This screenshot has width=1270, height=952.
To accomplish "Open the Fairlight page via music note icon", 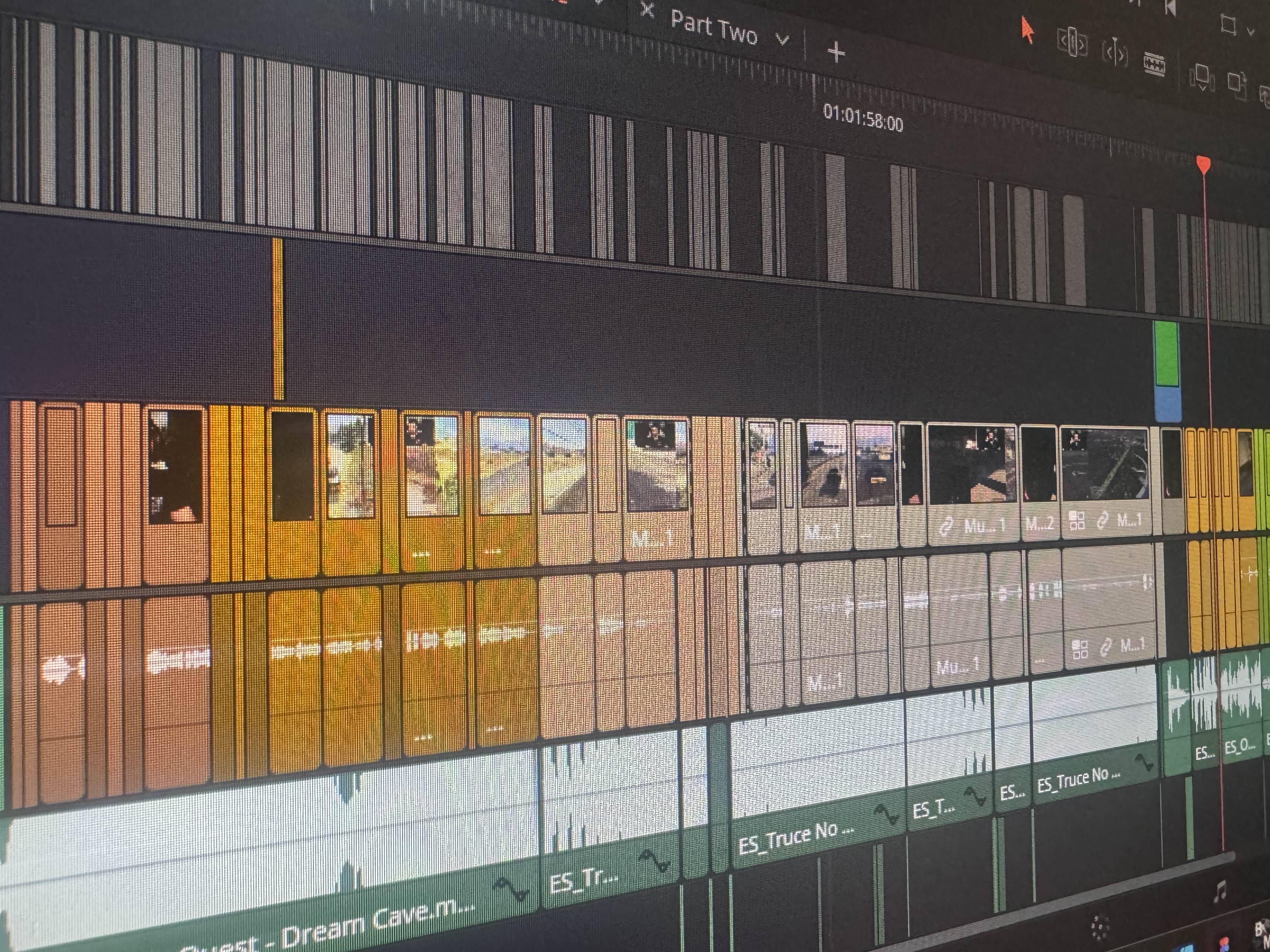I will (1221, 891).
